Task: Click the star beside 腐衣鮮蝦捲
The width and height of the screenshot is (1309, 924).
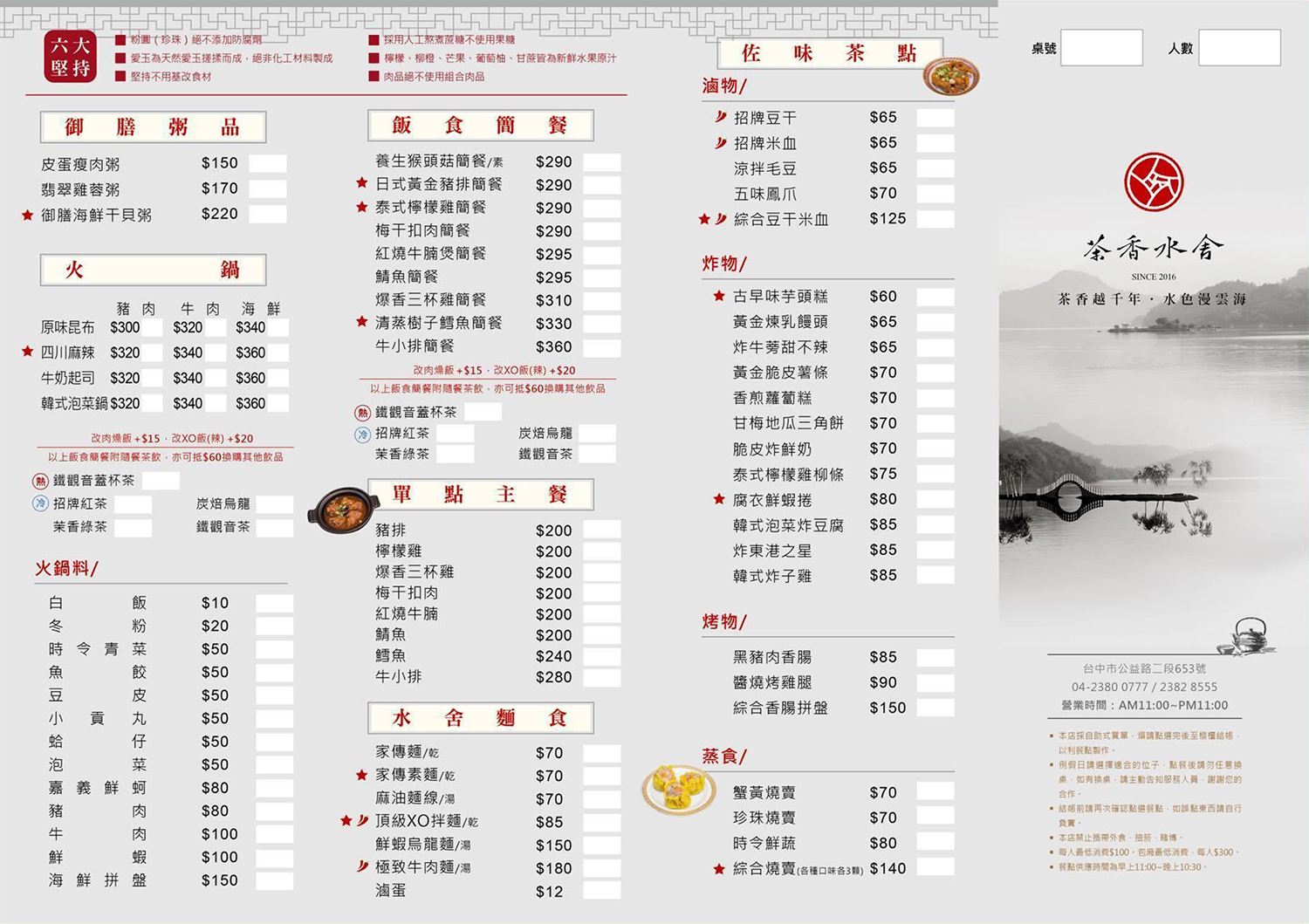Action: pyautogui.click(x=718, y=499)
